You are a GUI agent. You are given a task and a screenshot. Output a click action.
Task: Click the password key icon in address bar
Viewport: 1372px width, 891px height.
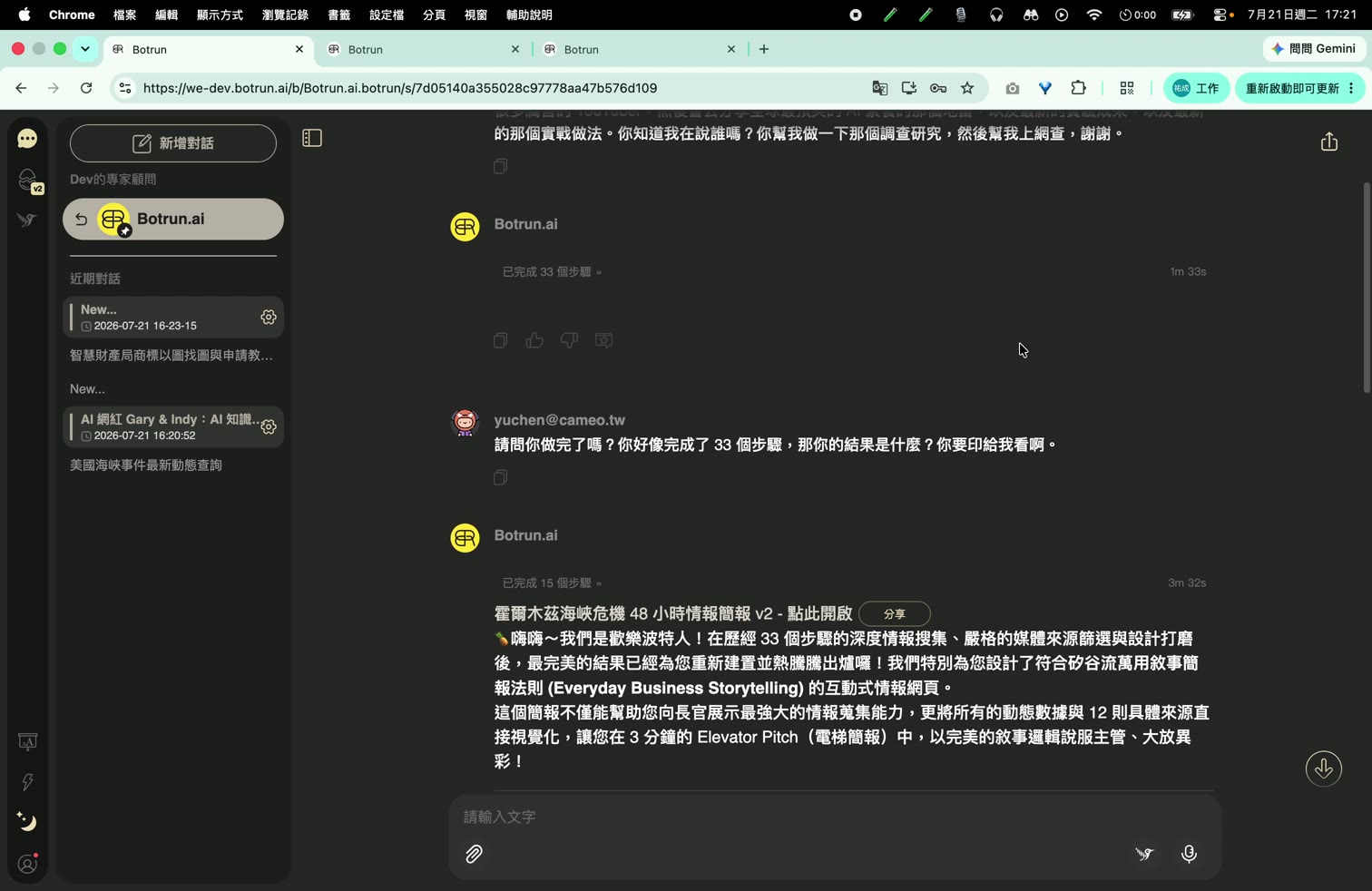pos(938,88)
